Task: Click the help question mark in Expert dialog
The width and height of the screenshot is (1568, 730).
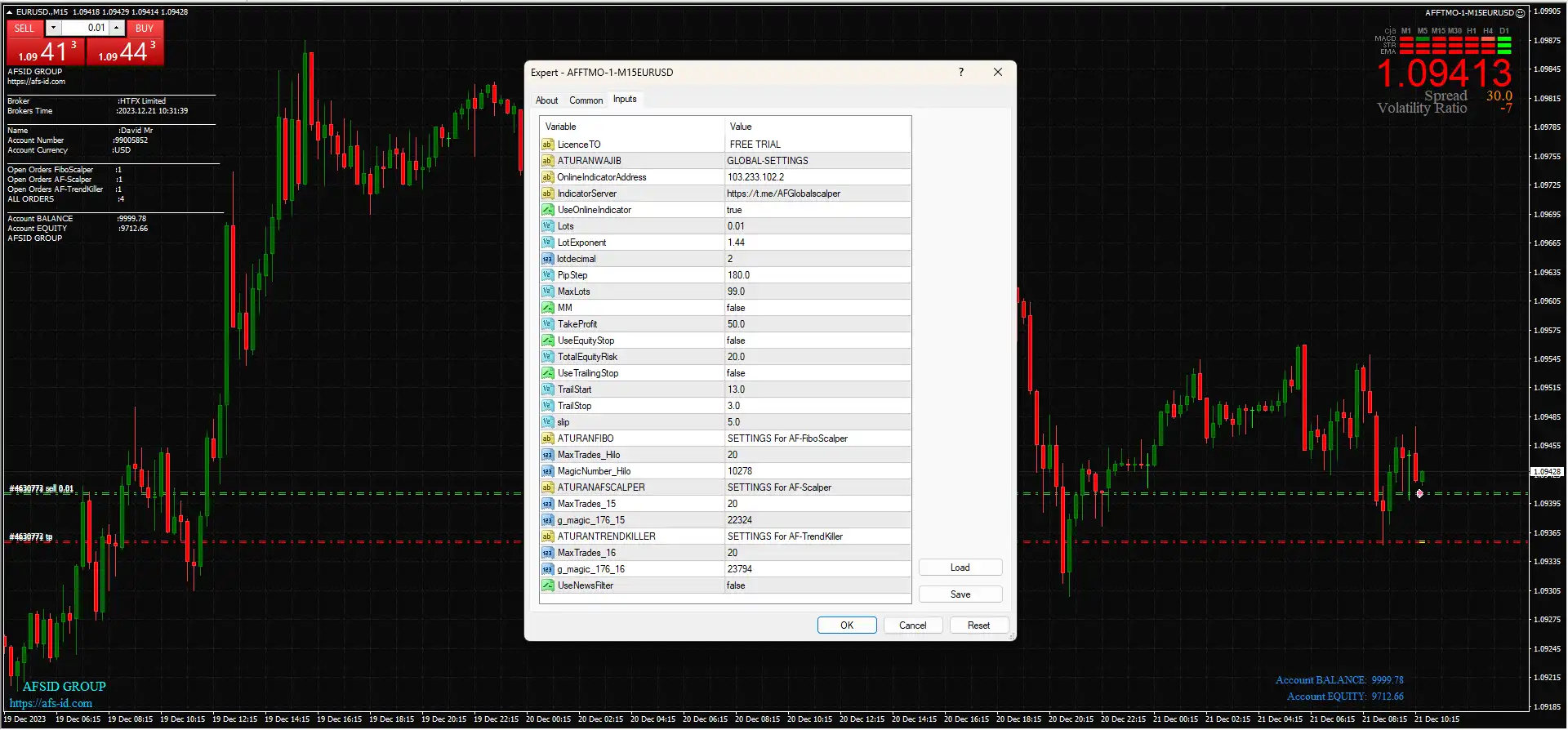Action: 960,72
